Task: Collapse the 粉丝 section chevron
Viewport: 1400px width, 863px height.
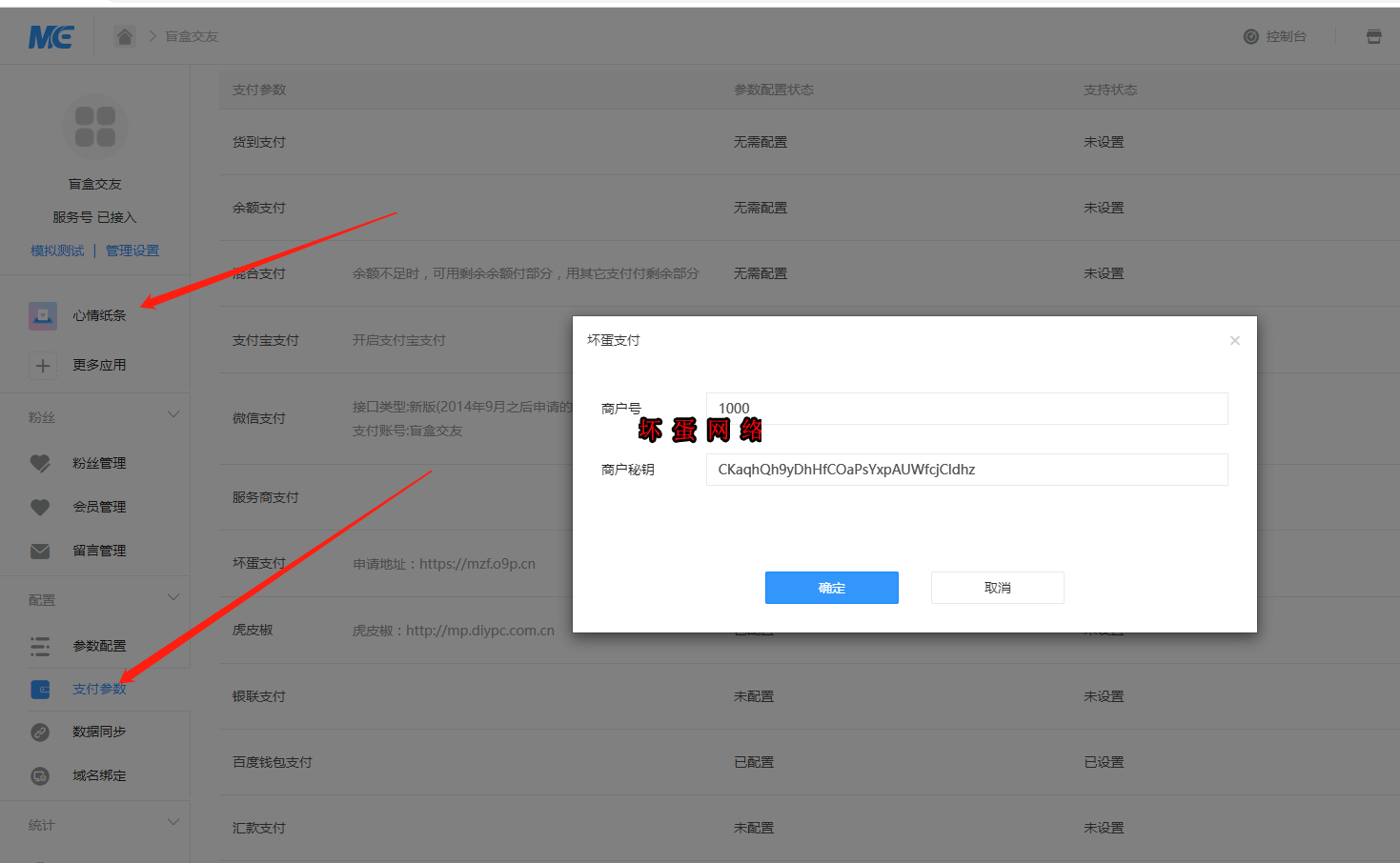Action: 173,414
